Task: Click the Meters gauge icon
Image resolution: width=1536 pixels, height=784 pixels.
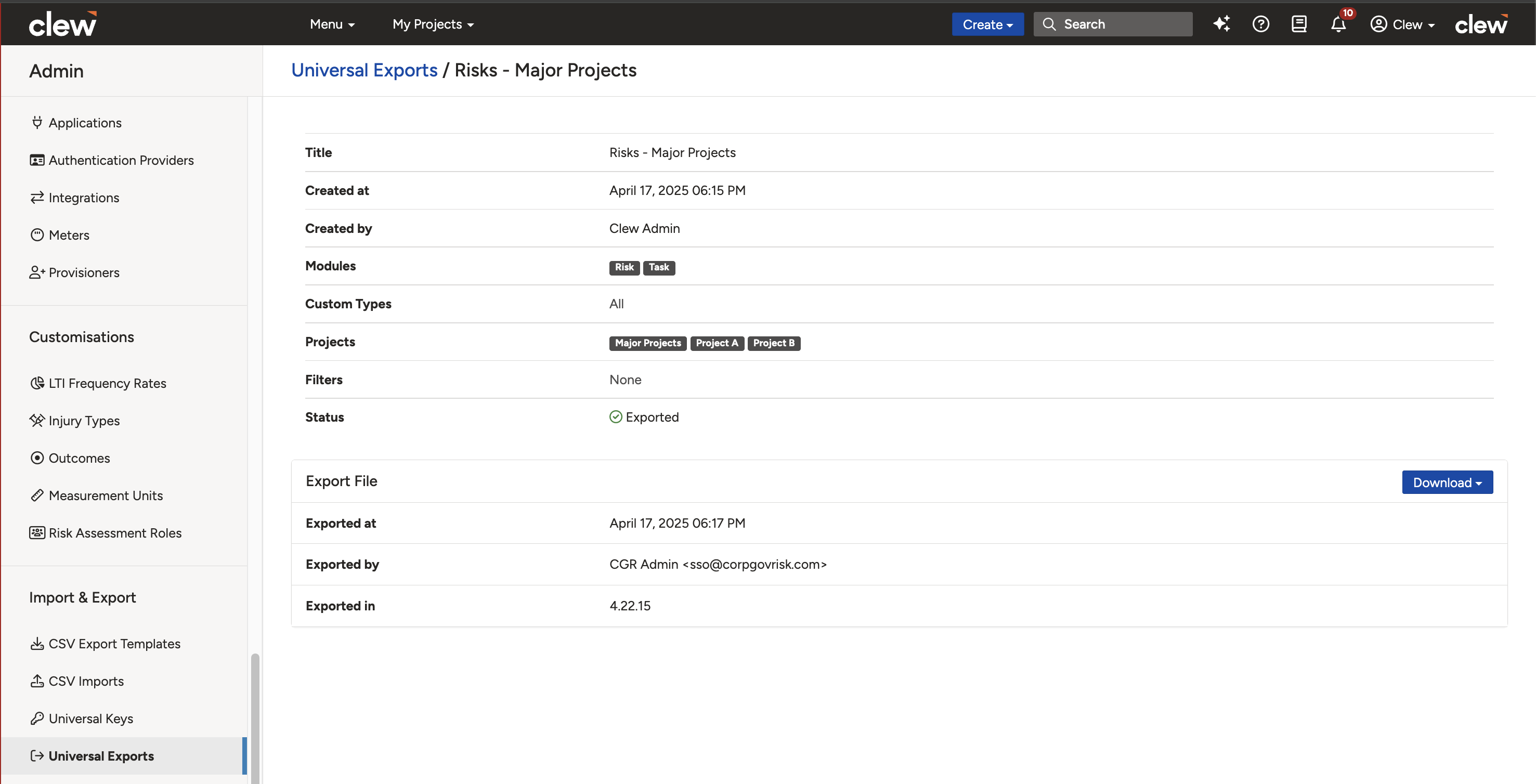Action: (x=37, y=235)
